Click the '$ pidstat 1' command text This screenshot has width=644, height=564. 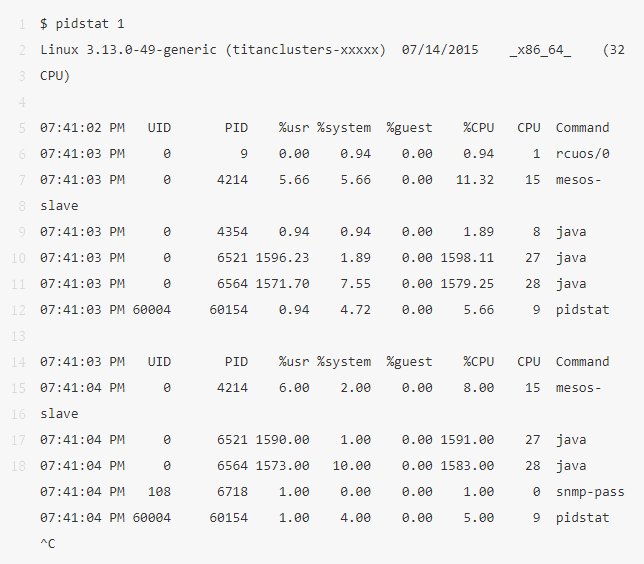(82, 23)
